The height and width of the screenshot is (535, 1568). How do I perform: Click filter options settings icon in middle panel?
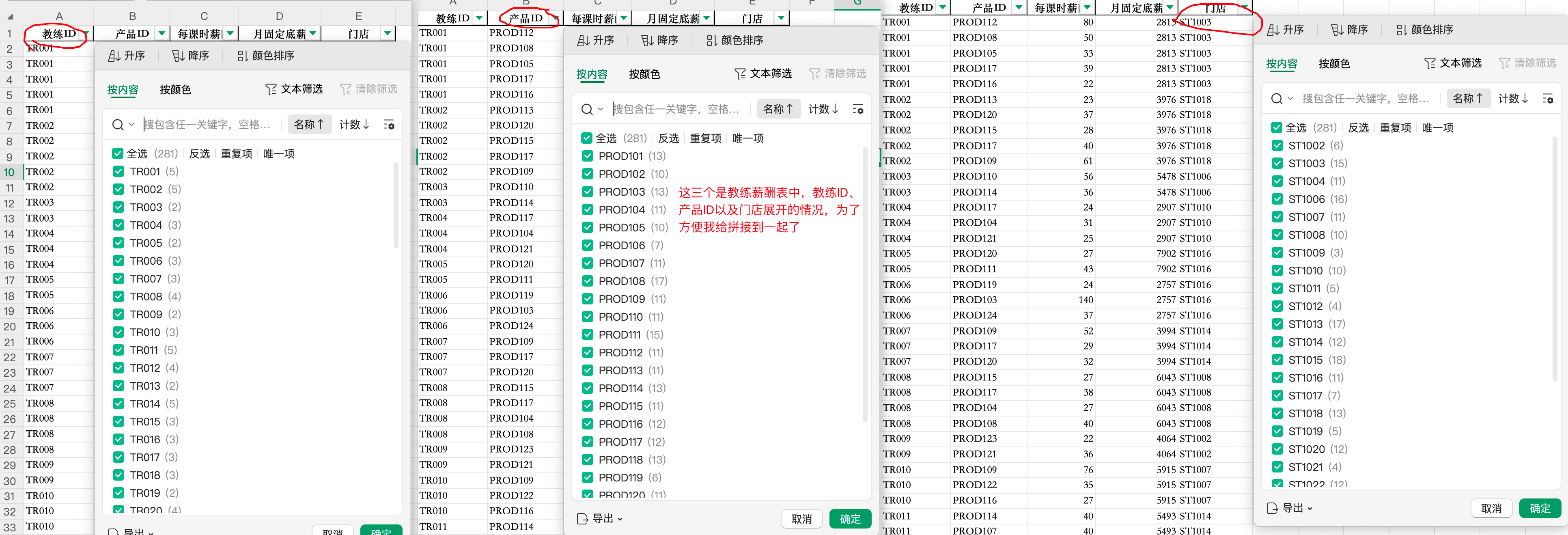(x=858, y=109)
